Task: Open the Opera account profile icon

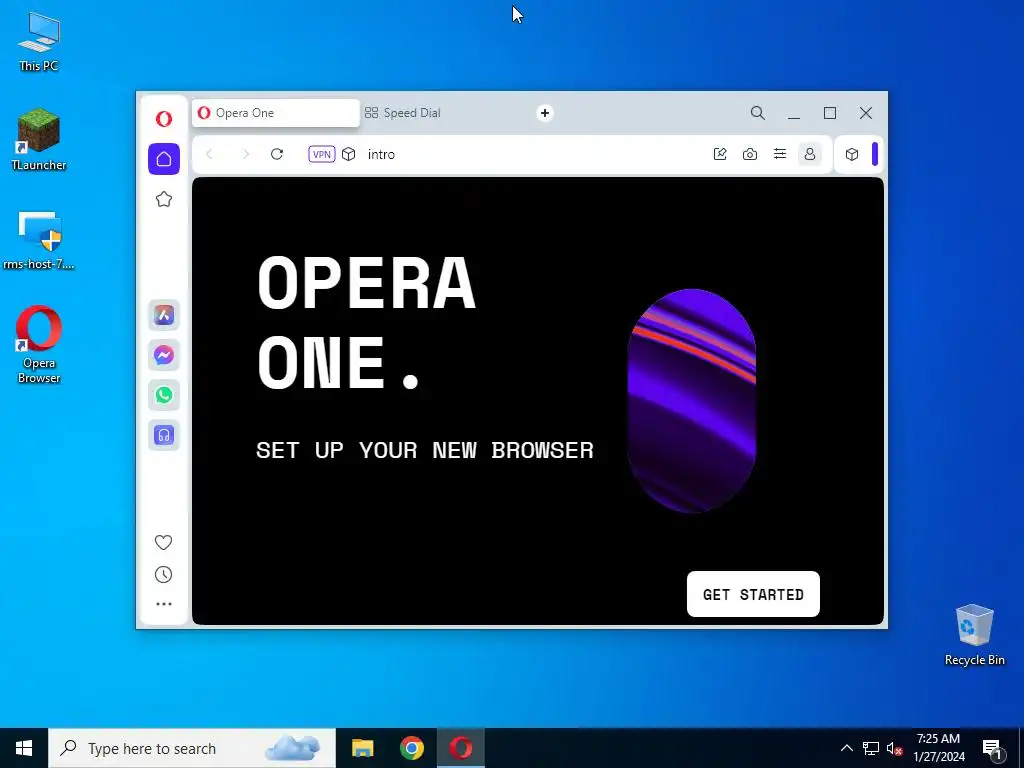Action: pos(810,154)
